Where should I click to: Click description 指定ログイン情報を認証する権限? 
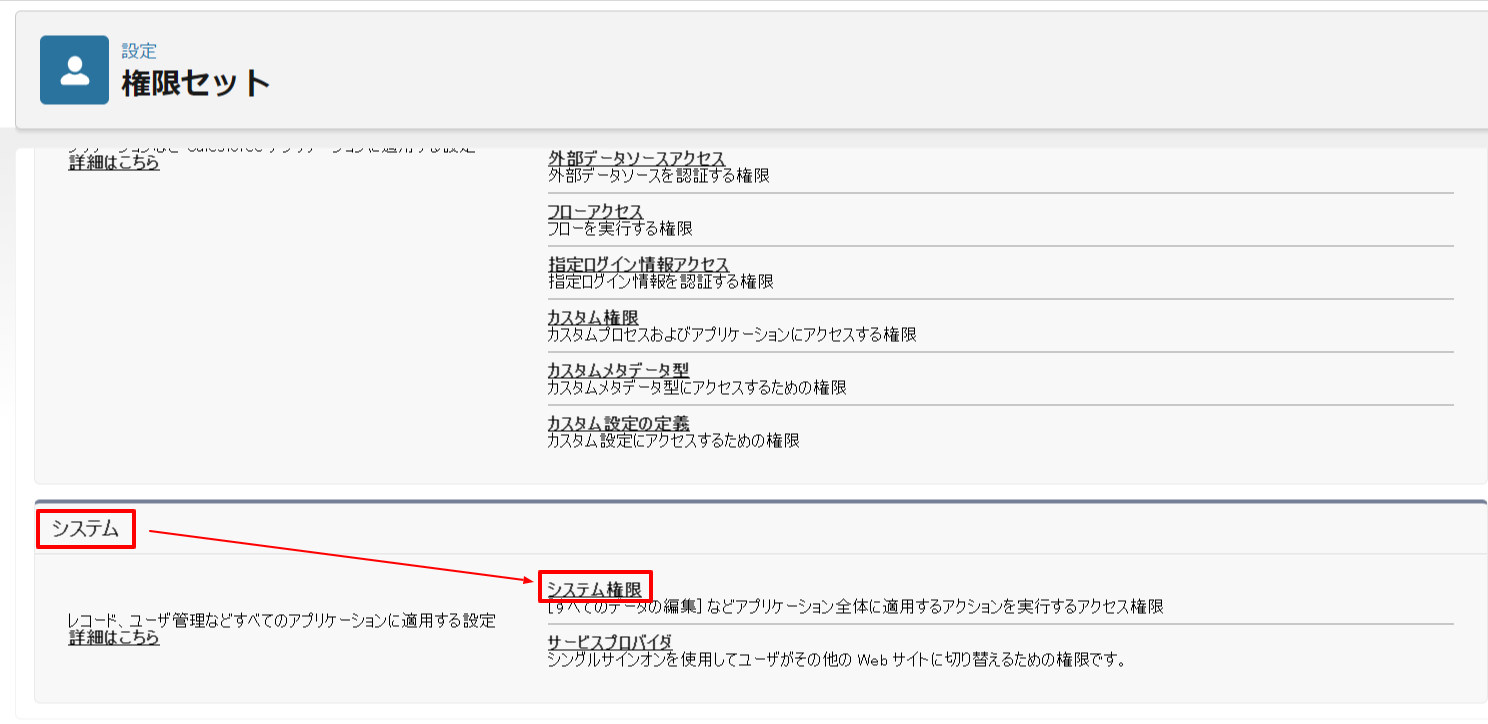coord(660,282)
